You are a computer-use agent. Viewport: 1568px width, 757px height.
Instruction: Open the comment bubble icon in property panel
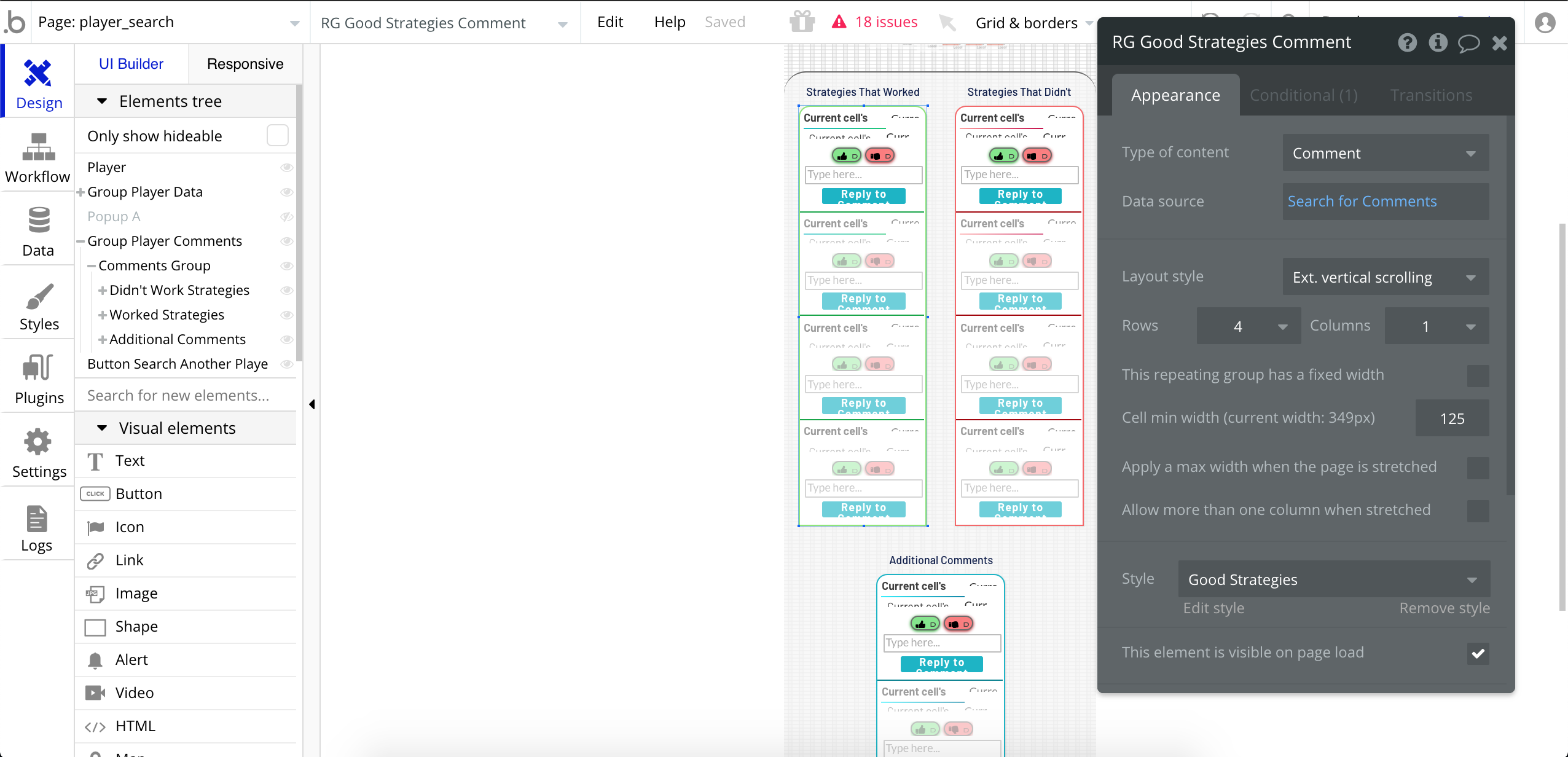1468,43
